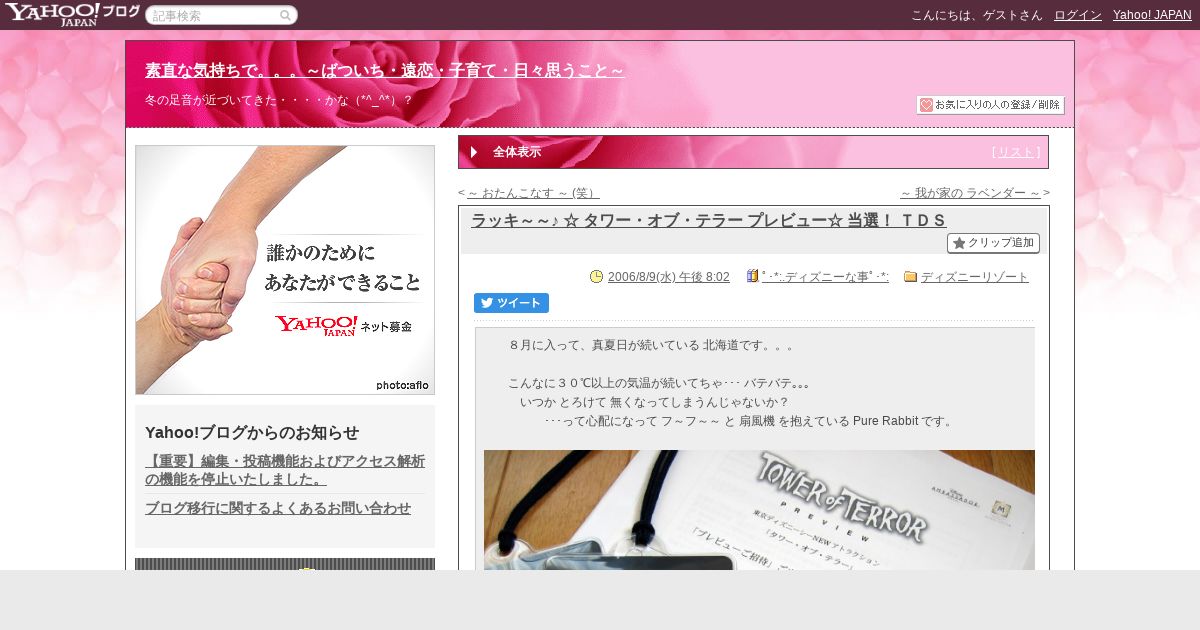Open the ログイン link

coord(1078,15)
